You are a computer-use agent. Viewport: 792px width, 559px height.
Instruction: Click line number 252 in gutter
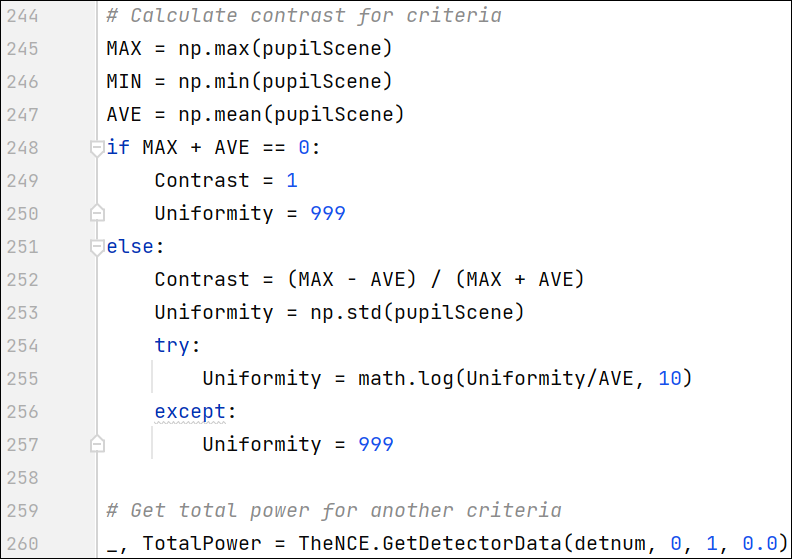[x=23, y=280]
